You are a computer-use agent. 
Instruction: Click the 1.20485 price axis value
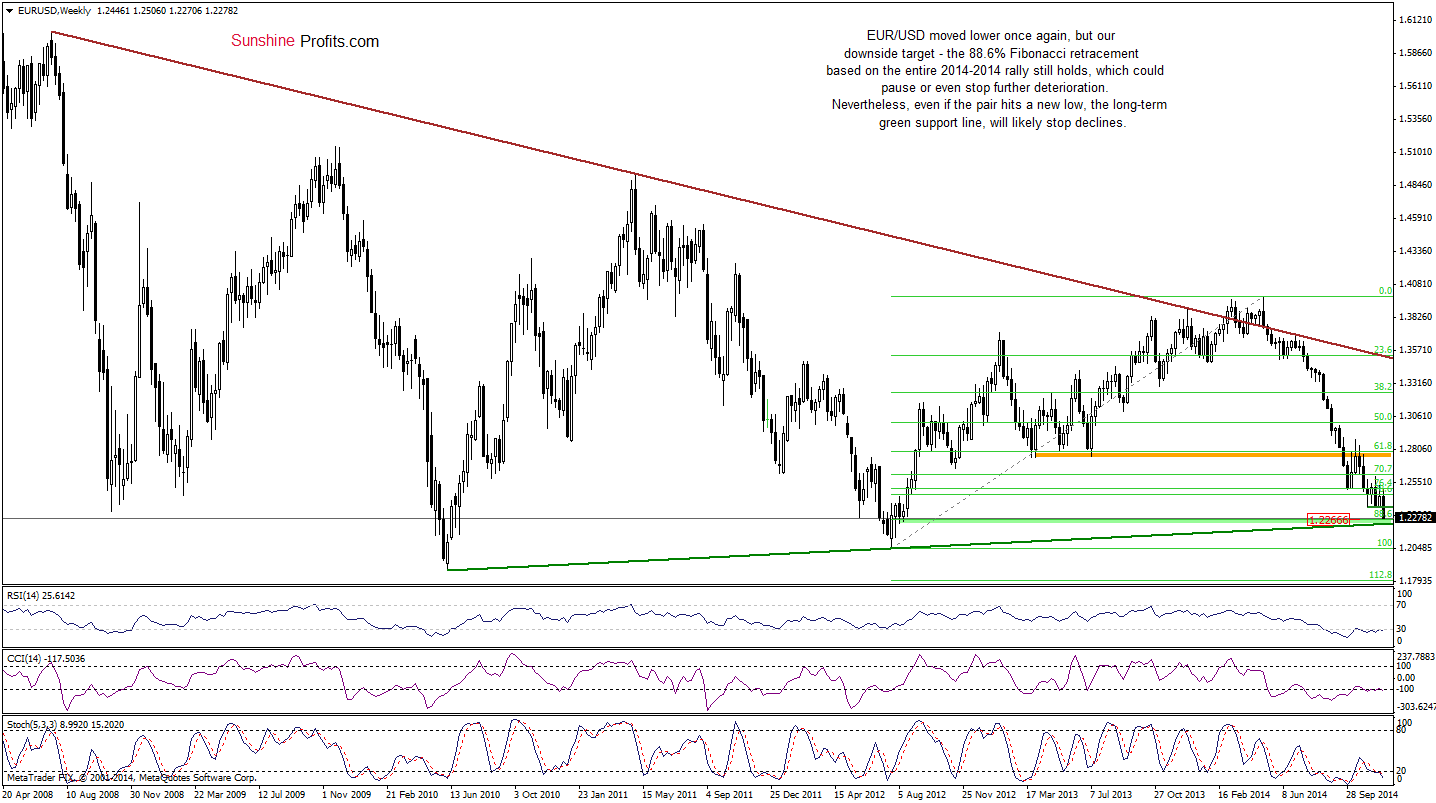1415,548
